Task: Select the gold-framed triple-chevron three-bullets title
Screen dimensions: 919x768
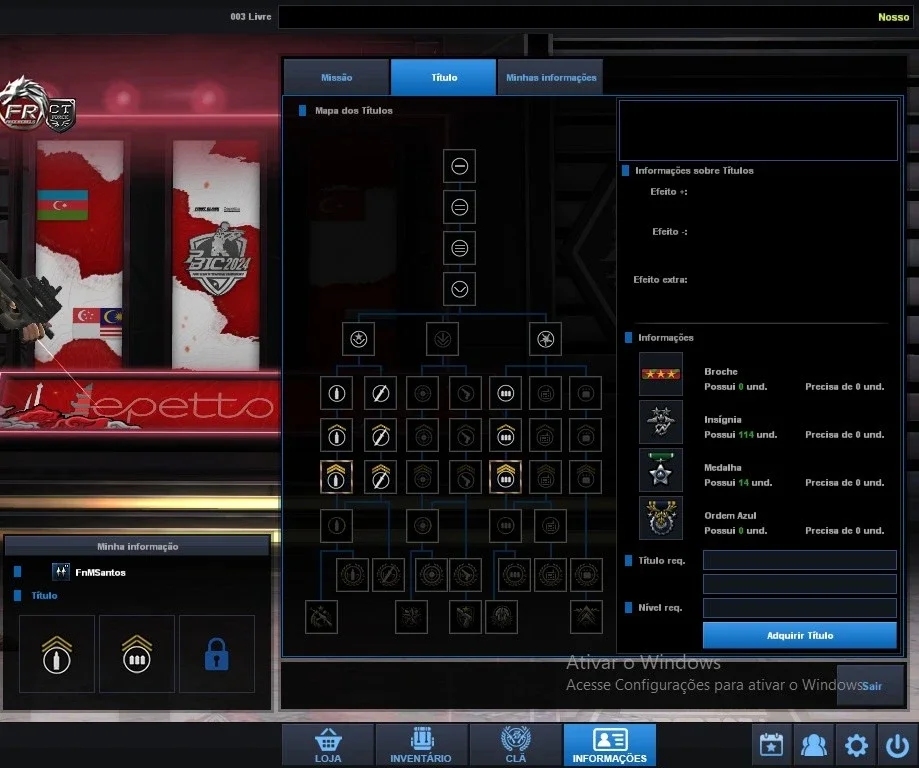Action: point(505,477)
